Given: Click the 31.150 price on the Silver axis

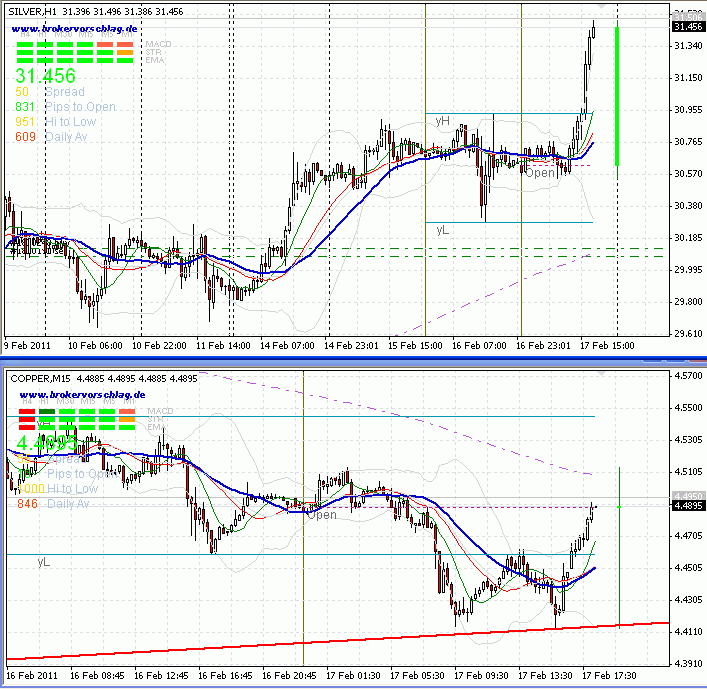Looking at the screenshot, I should pyautogui.click(x=689, y=78).
